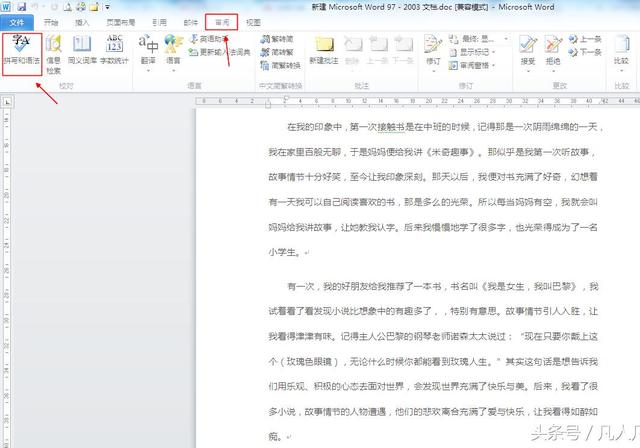This screenshot has height=448, width=640.
Task: Click Undo in the Quick Access Toolbar
Action: tap(36, 7)
